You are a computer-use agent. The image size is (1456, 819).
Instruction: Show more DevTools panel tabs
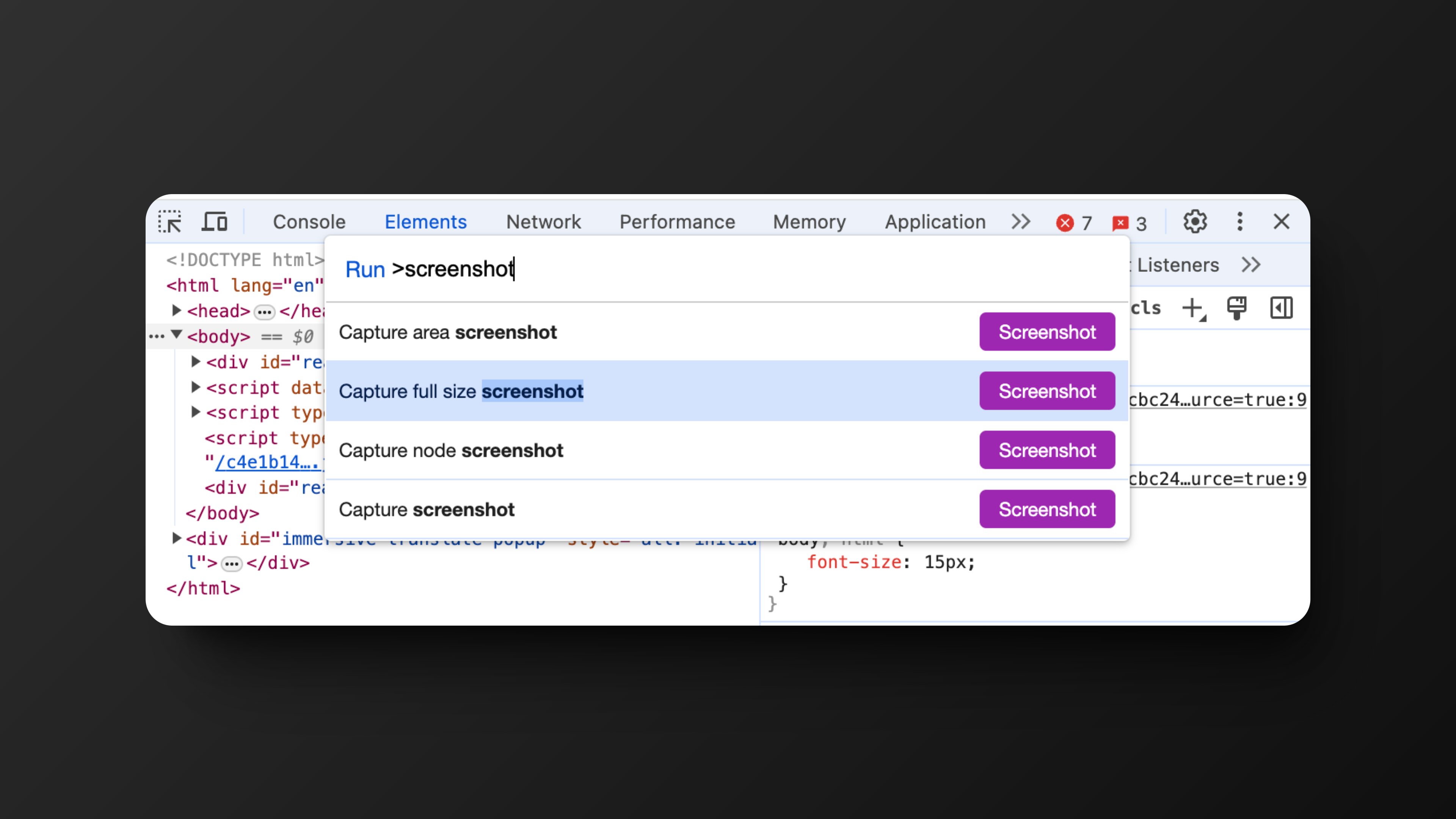tap(1021, 221)
